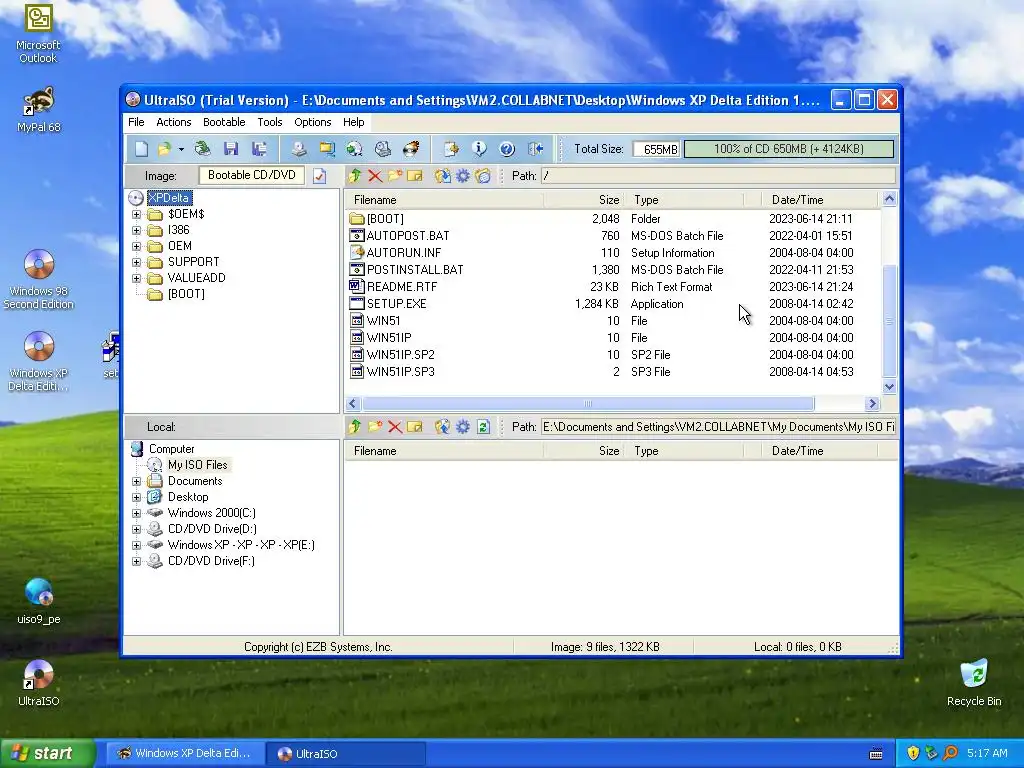Click New Folder icon in image pane
This screenshot has width=1024, height=768.
tap(394, 176)
